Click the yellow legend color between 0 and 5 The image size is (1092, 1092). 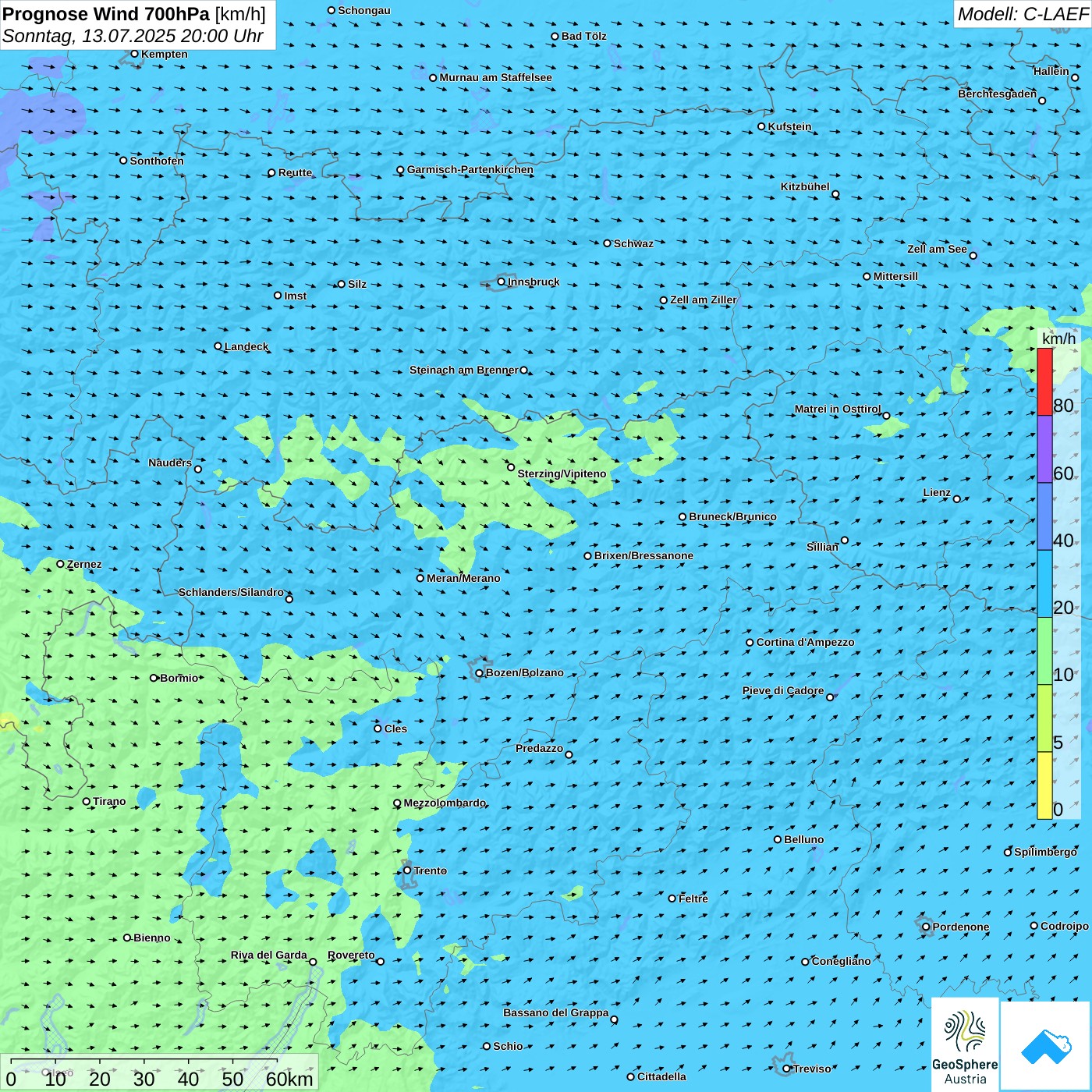(1044, 785)
